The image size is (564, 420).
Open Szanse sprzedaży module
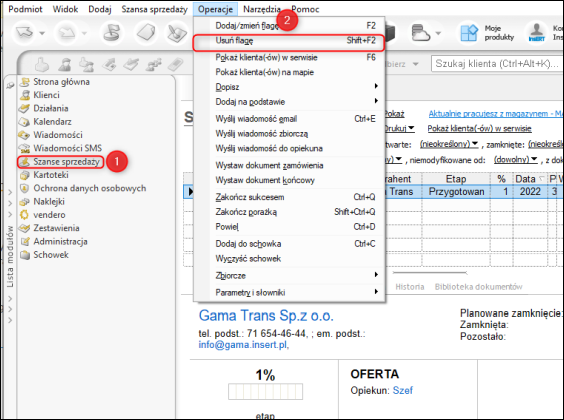coord(60,162)
